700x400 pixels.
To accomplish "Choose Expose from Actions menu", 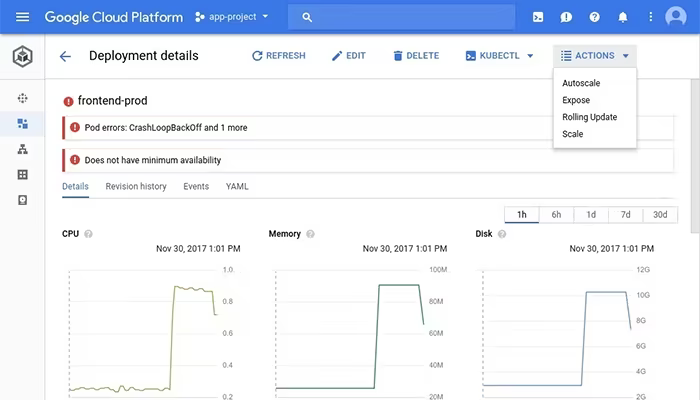I will pyautogui.click(x=576, y=100).
